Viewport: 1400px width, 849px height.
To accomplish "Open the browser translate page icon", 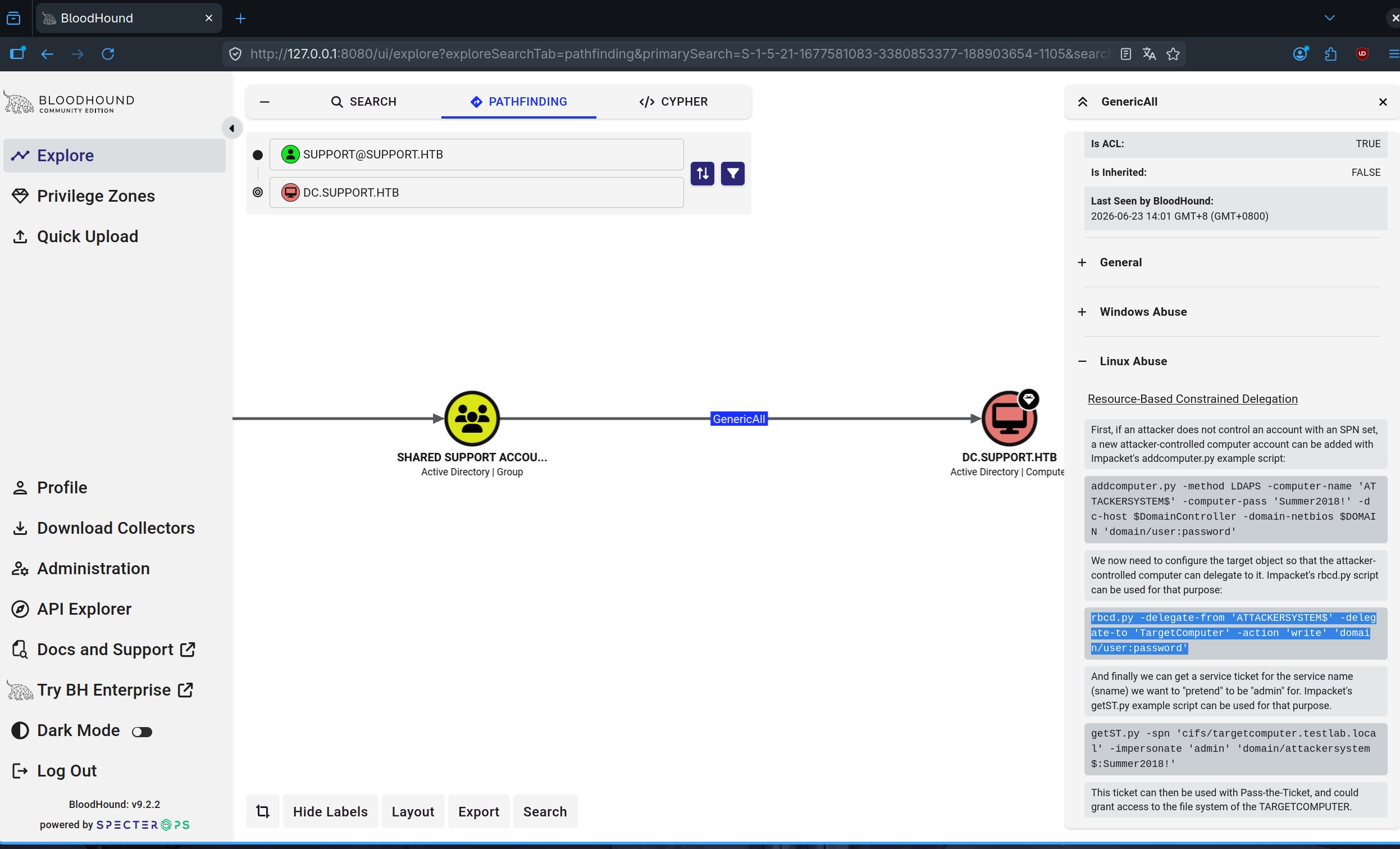I will point(1150,54).
